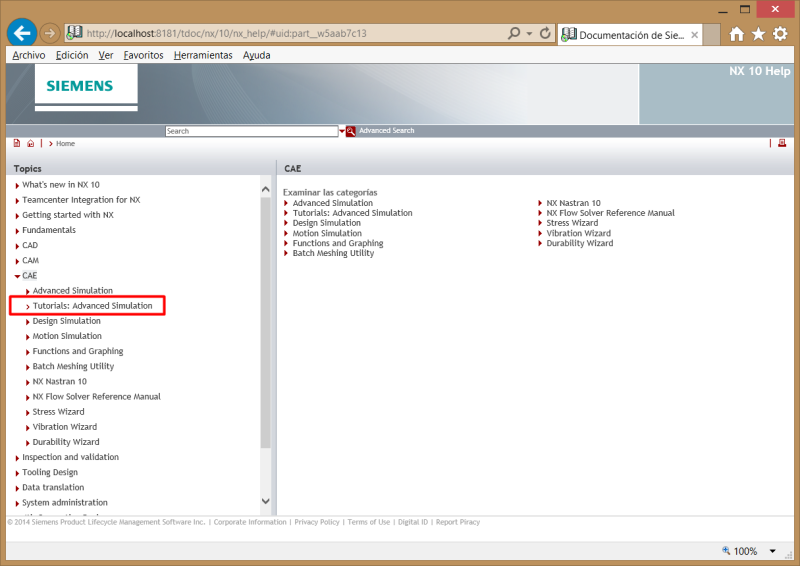Click the Topics scrollbar up arrow

pyautogui.click(x=265, y=189)
